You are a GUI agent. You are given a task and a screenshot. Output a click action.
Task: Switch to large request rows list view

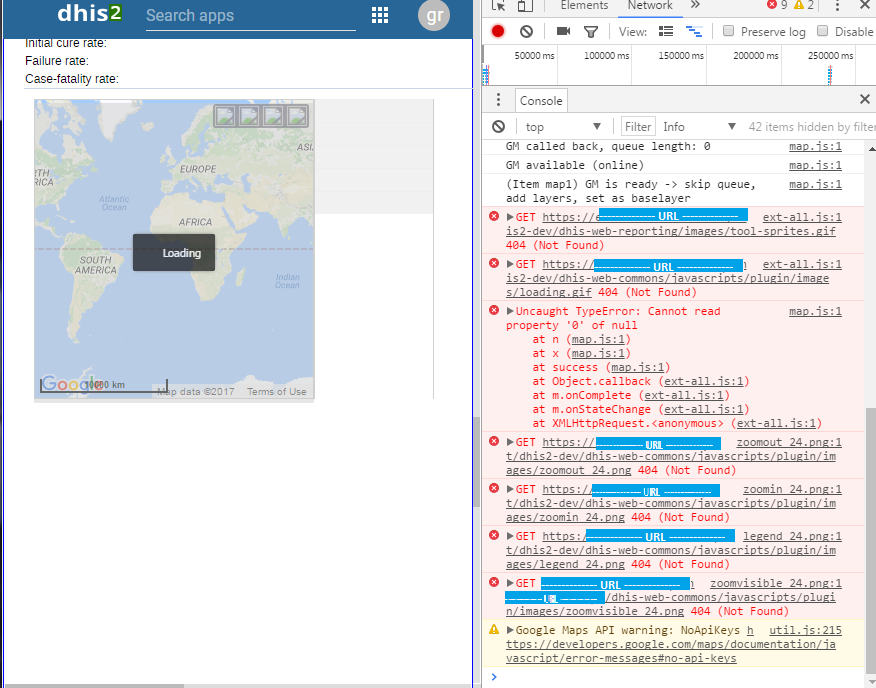(x=666, y=31)
